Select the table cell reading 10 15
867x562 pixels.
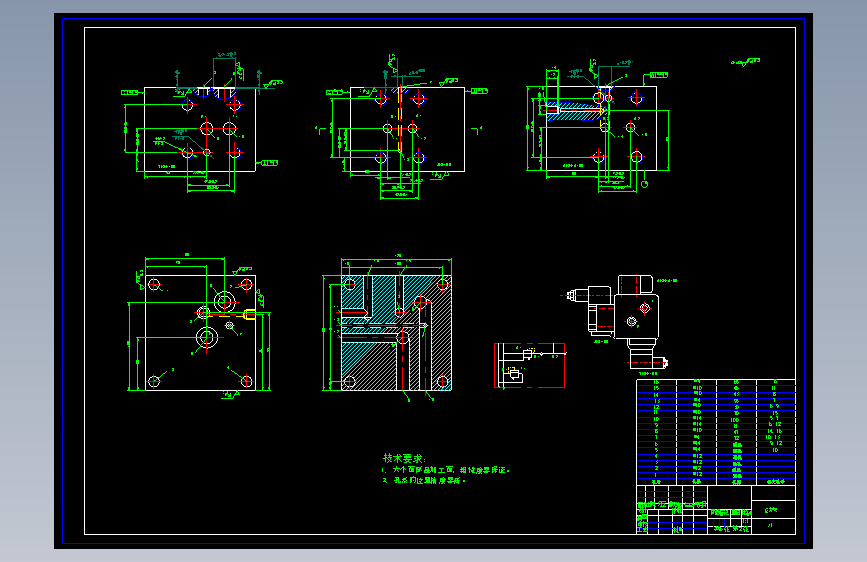[x=774, y=438]
